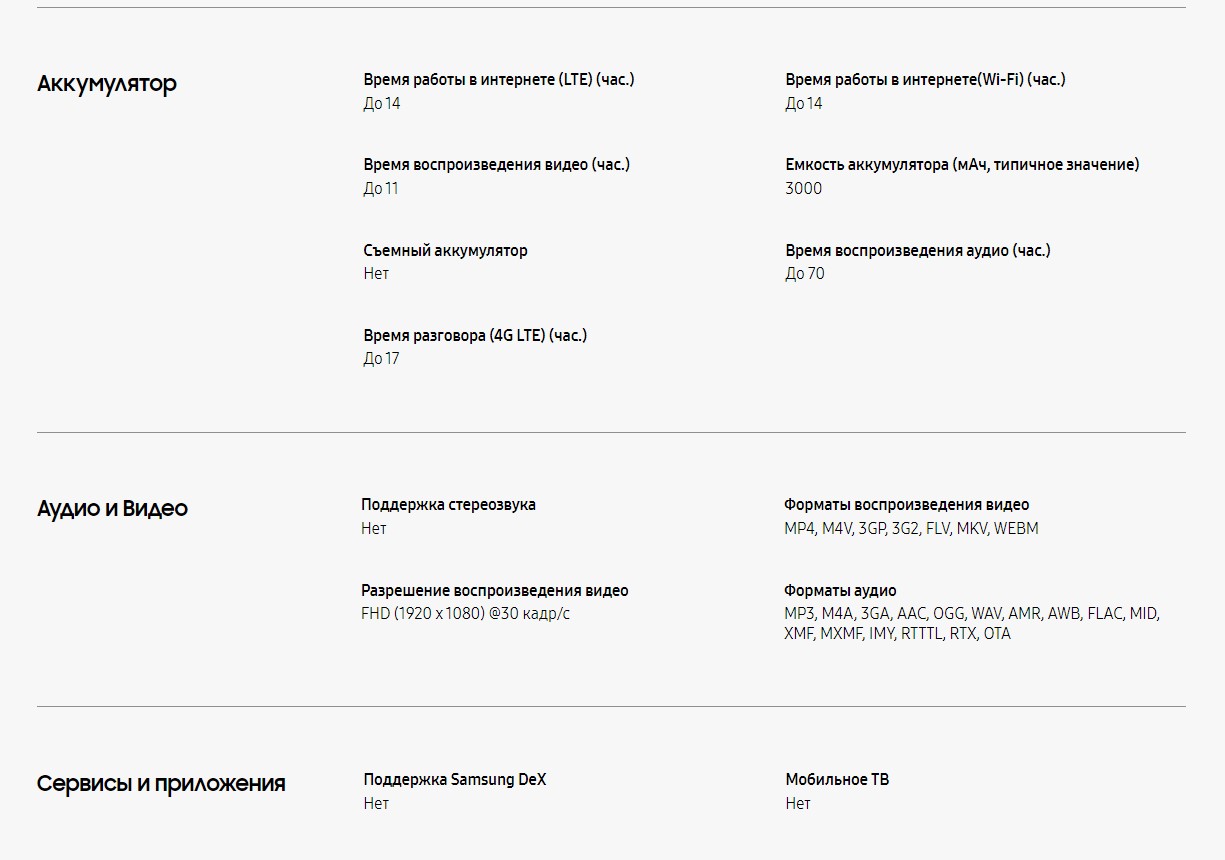Select the Аудио и Видео section heading
This screenshot has height=860, width=1225.
pyautogui.click(x=112, y=509)
